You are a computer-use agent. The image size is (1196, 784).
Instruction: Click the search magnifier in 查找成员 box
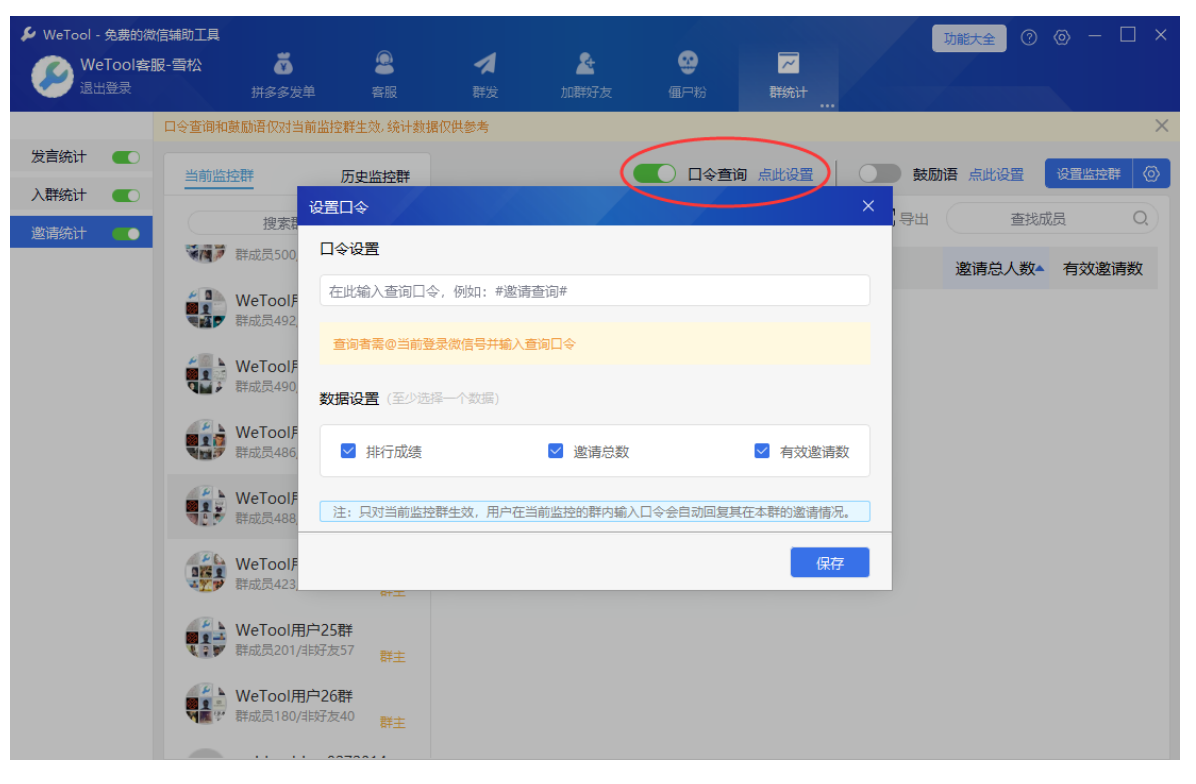click(x=1140, y=219)
